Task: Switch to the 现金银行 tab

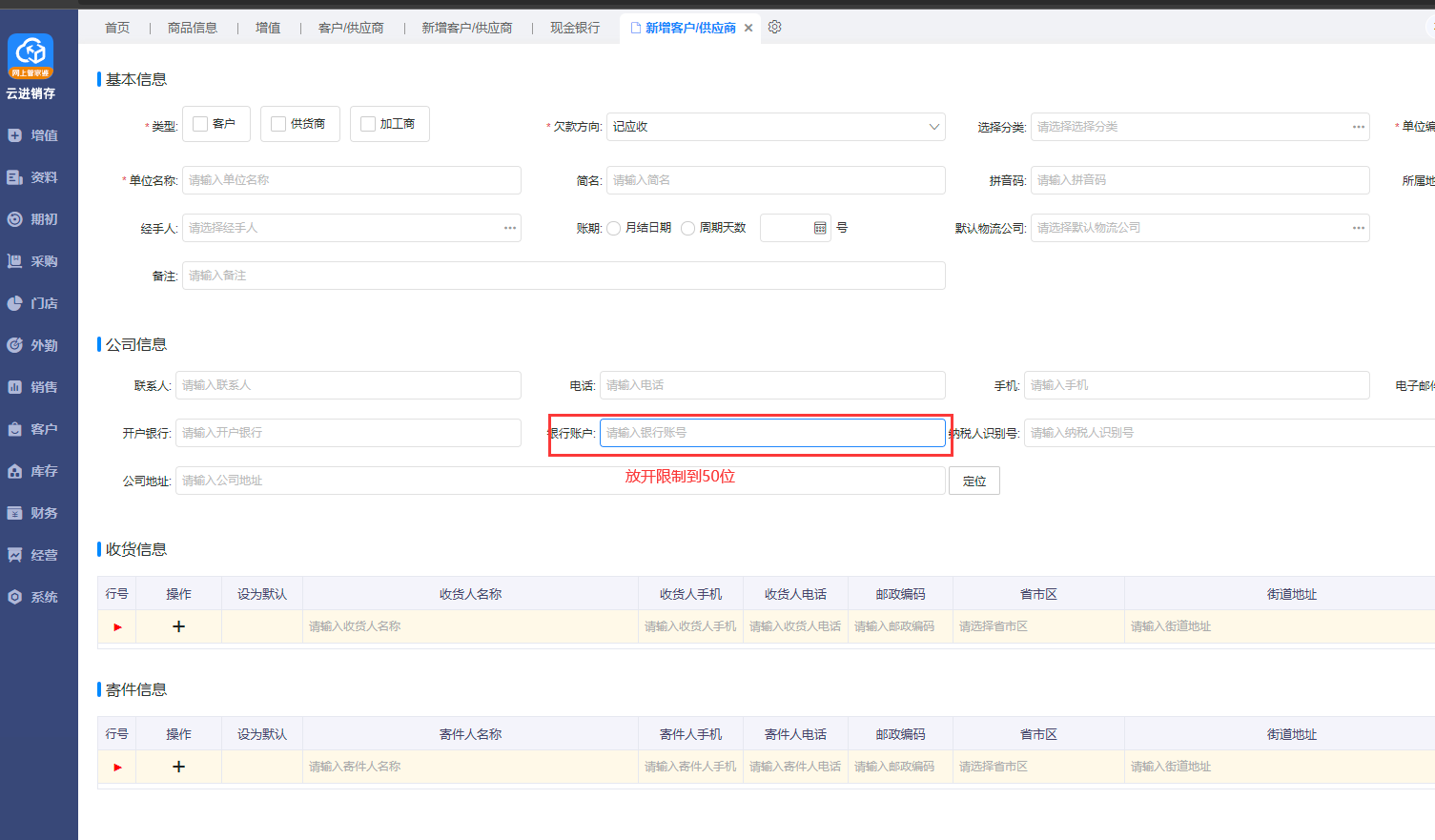Action: (575, 28)
